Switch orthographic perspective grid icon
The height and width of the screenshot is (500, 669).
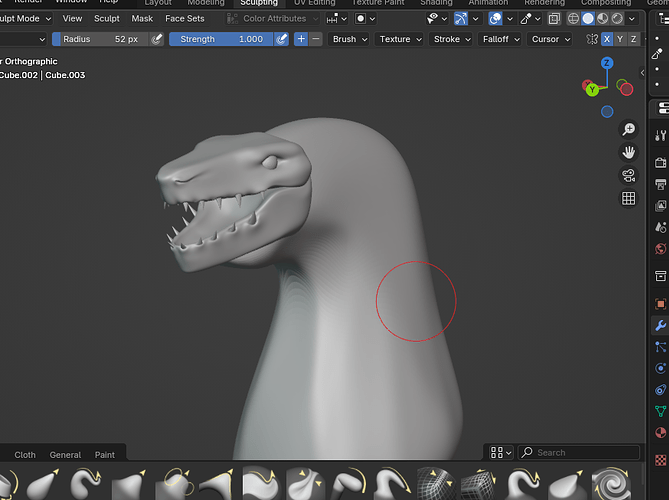628,198
